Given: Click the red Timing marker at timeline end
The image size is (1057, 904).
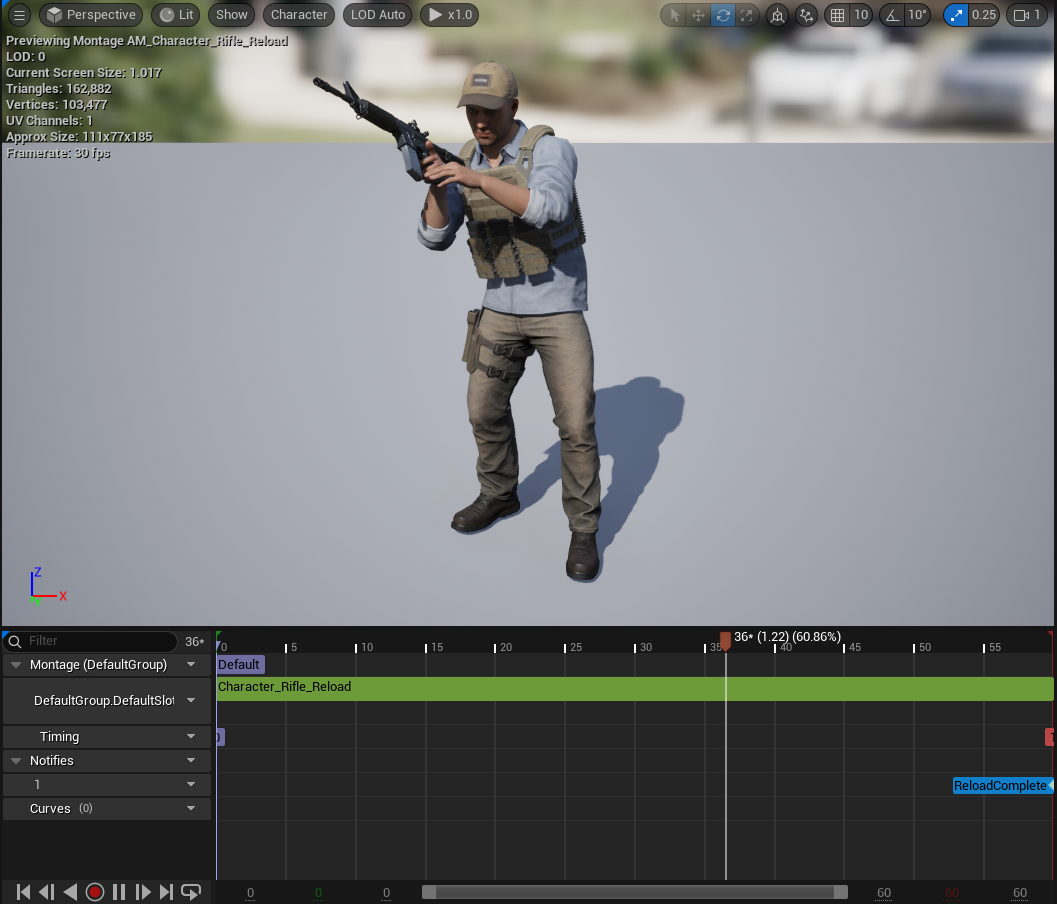Looking at the screenshot, I should [x=1049, y=737].
